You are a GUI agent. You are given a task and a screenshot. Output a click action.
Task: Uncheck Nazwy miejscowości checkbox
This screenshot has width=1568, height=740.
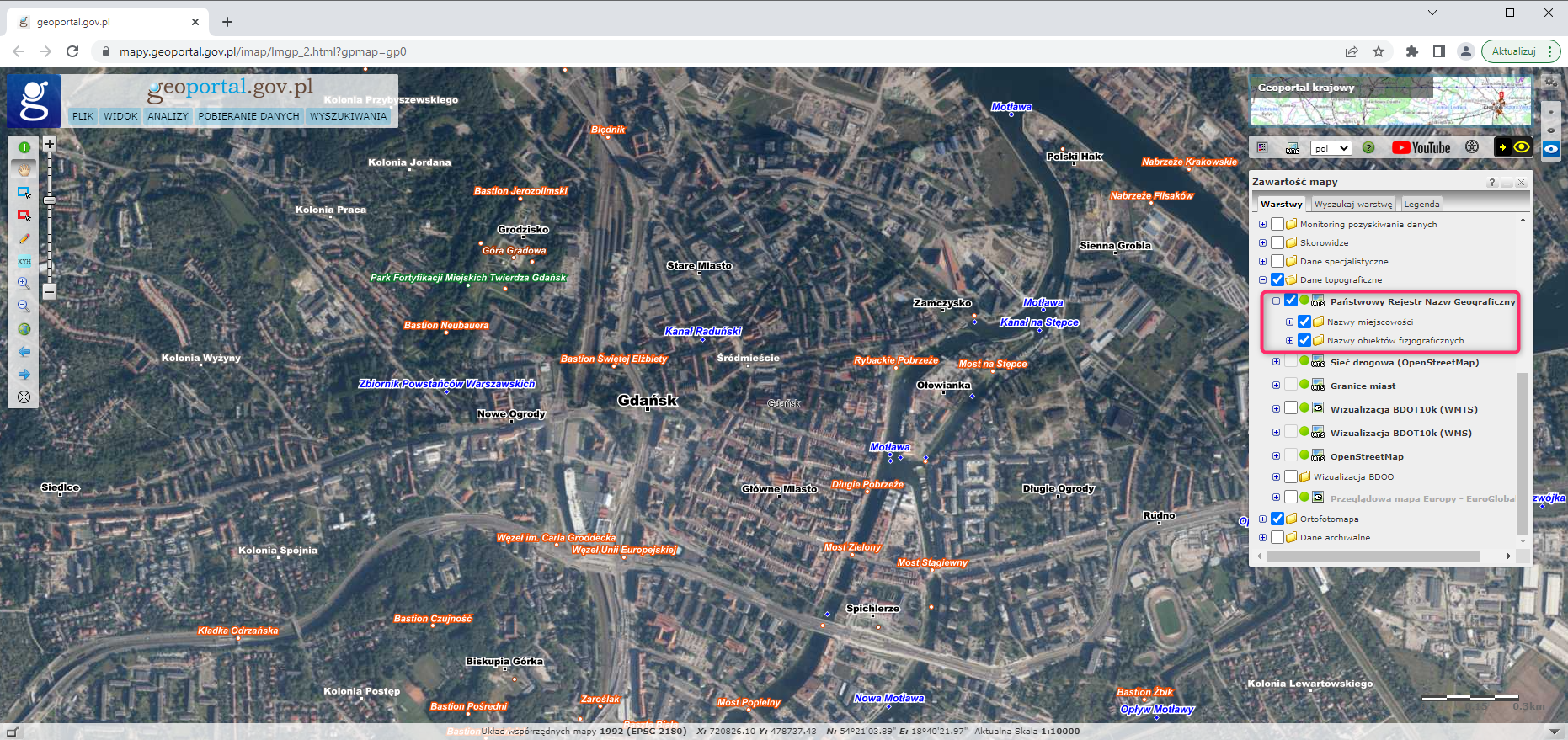coord(1304,322)
